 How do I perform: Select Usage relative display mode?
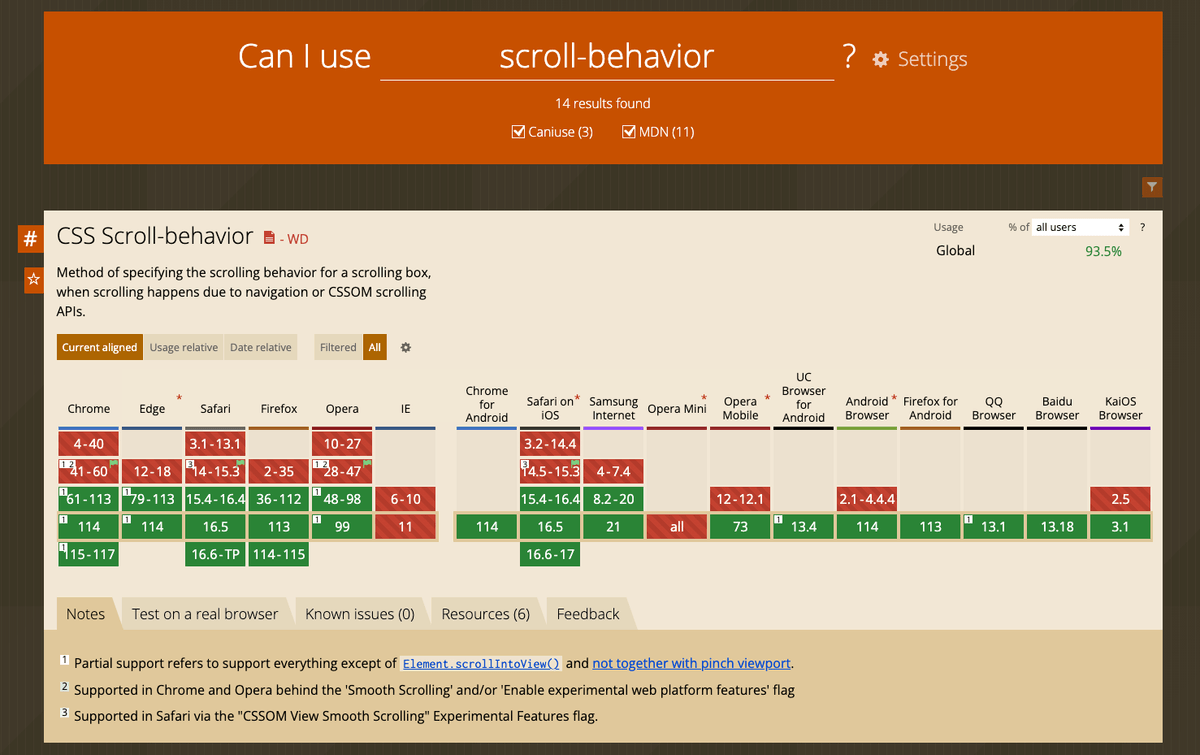pos(183,346)
